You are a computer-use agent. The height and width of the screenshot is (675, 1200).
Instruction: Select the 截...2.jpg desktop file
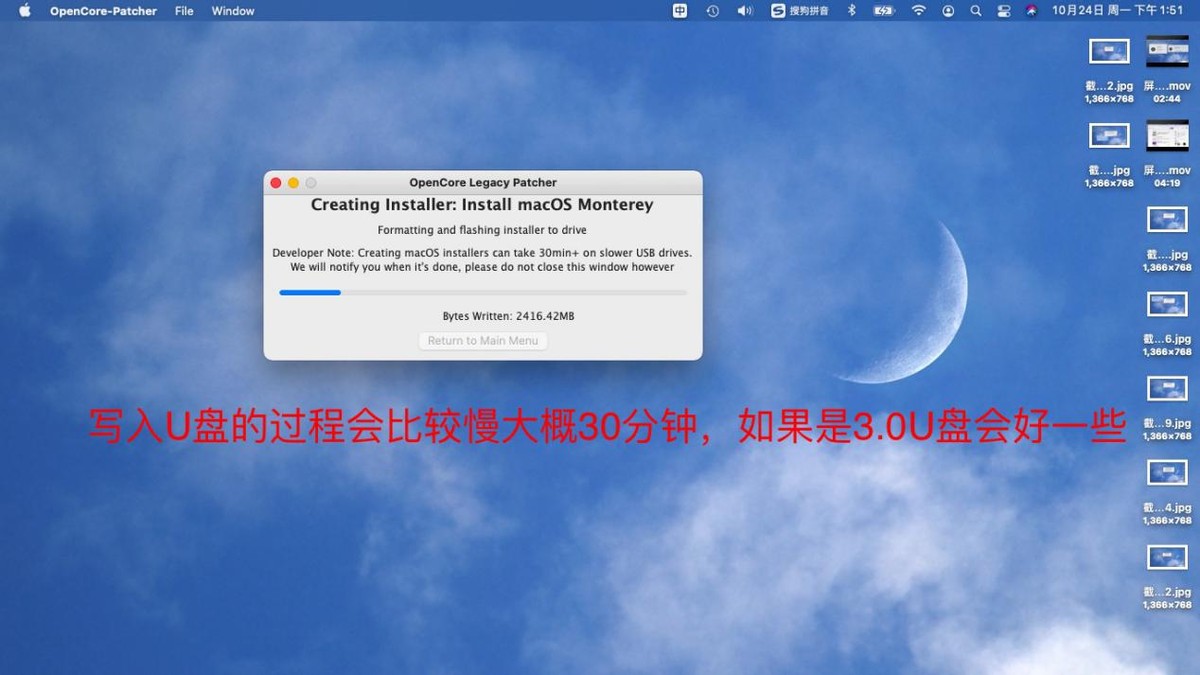click(1108, 50)
